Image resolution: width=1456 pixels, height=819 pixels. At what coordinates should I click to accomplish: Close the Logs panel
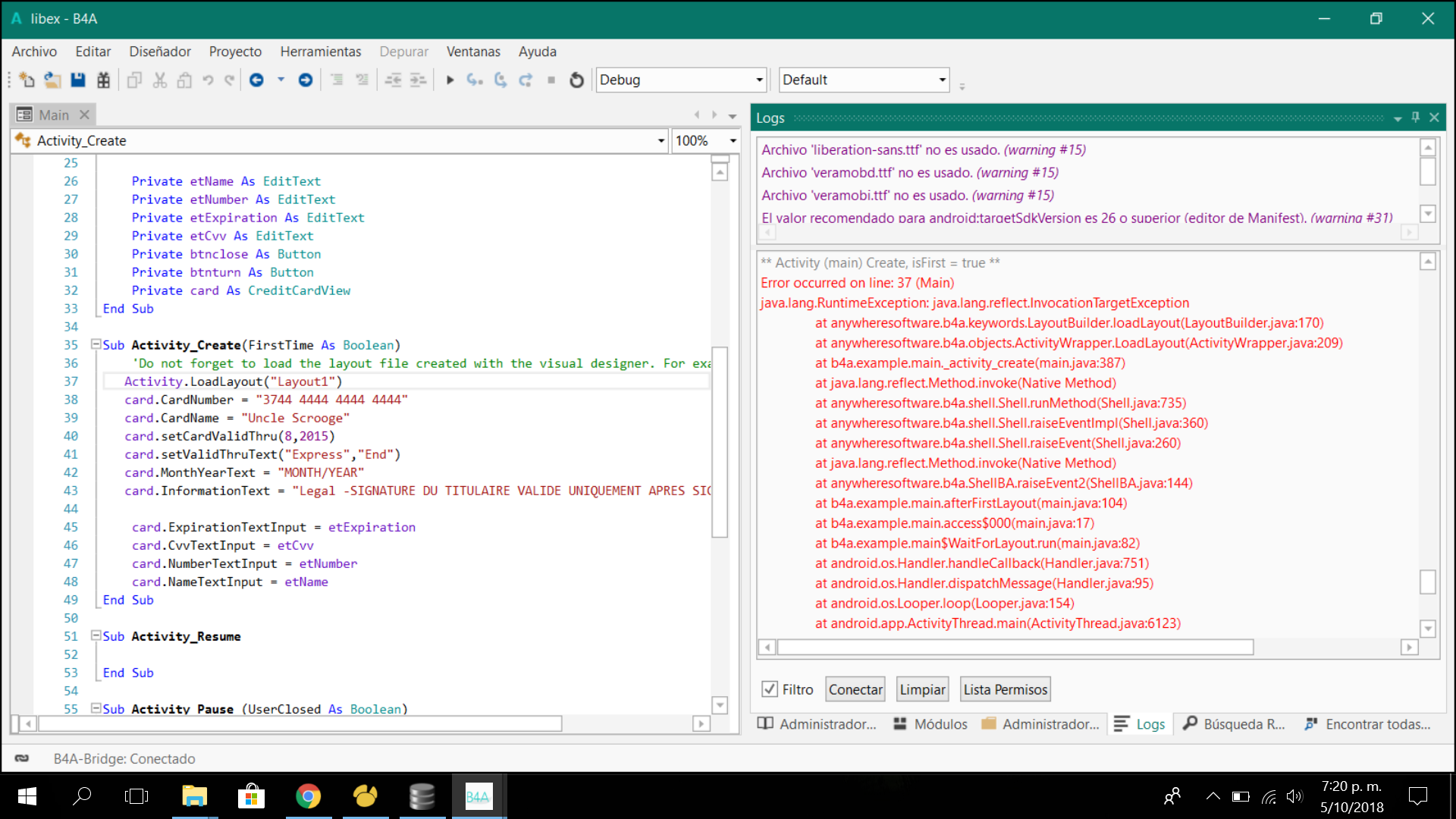[1434, 118]
